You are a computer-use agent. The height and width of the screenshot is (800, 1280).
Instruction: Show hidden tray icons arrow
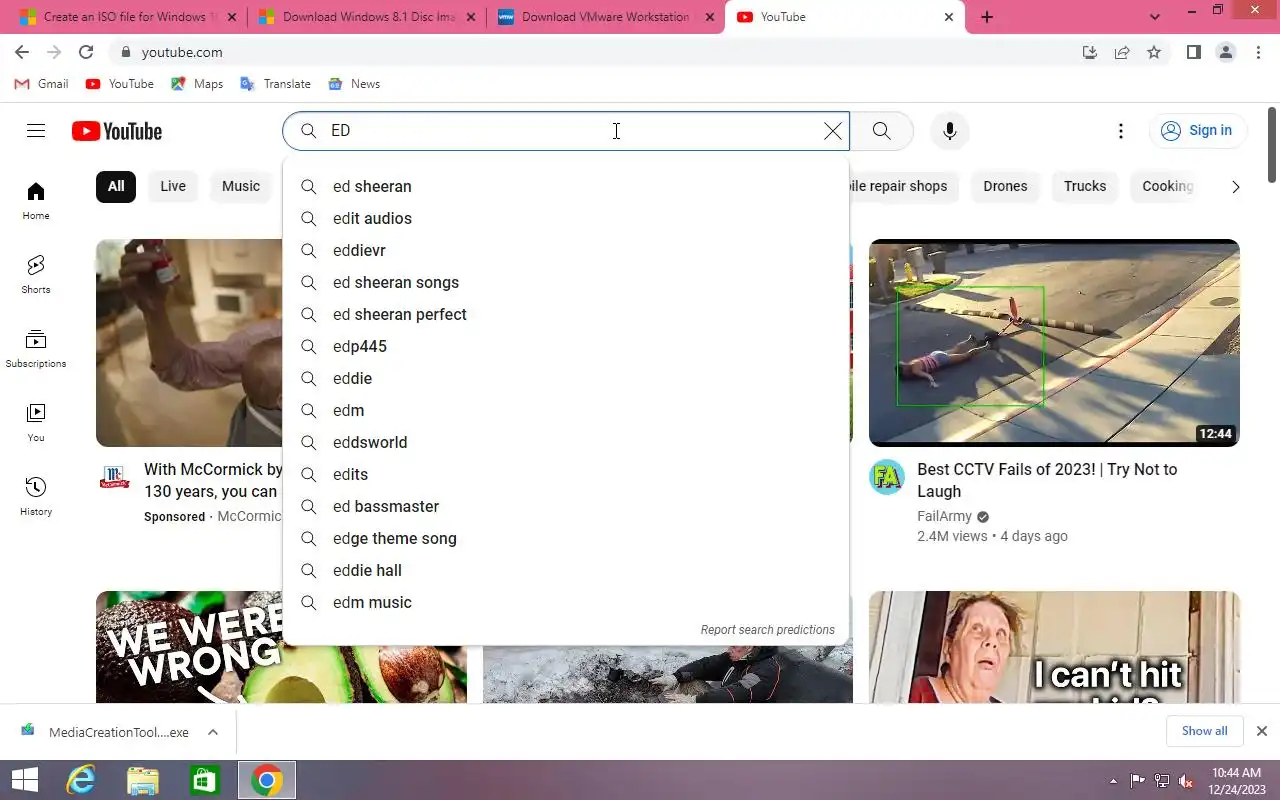pyautogui.click(x=1113, y=781)
